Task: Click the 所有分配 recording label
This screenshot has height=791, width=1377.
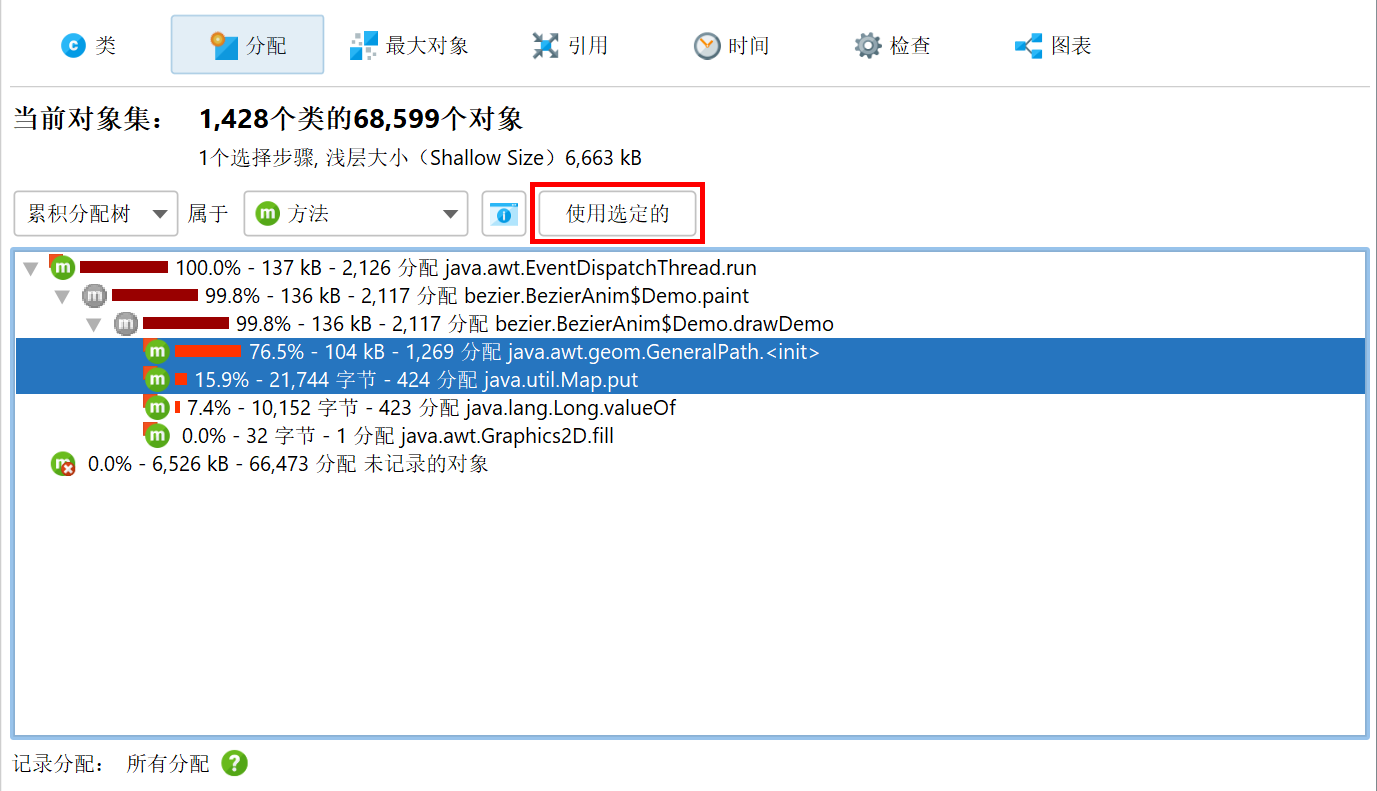Action: pyautogui.click(x=168, y=764)
